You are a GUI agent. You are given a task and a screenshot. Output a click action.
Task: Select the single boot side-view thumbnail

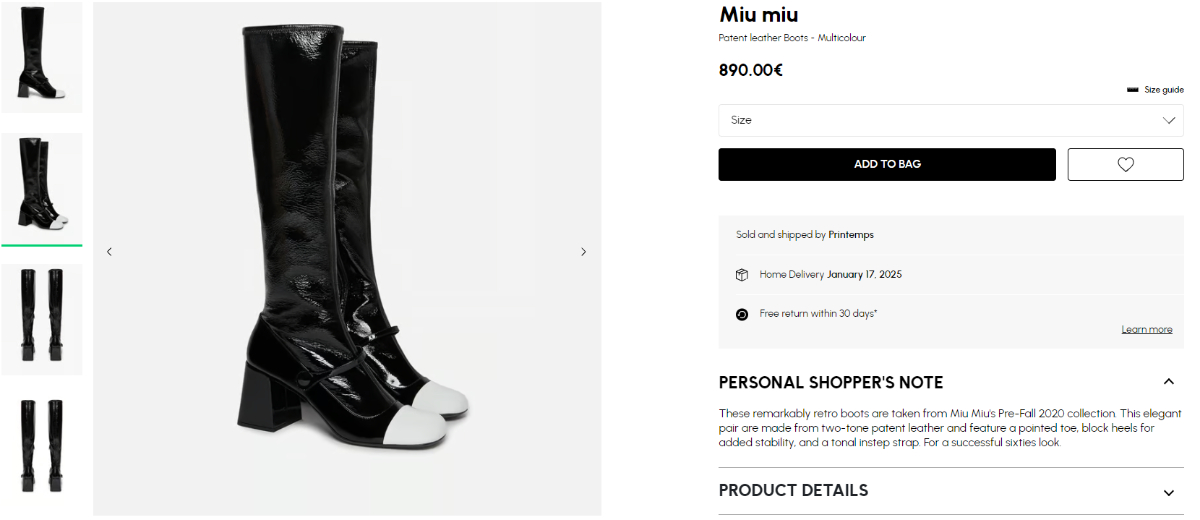pyautogui.click(x=42, y=56)
